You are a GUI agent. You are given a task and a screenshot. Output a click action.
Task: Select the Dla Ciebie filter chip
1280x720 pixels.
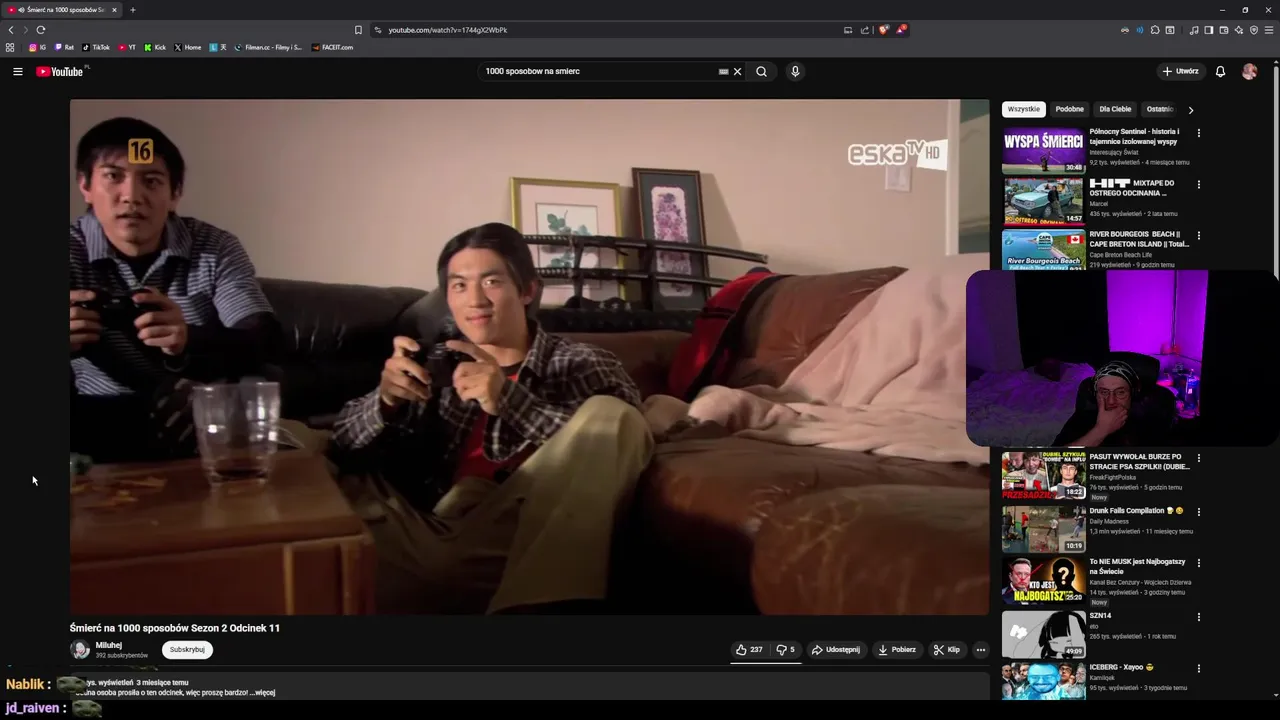(x=1115, y=109)
